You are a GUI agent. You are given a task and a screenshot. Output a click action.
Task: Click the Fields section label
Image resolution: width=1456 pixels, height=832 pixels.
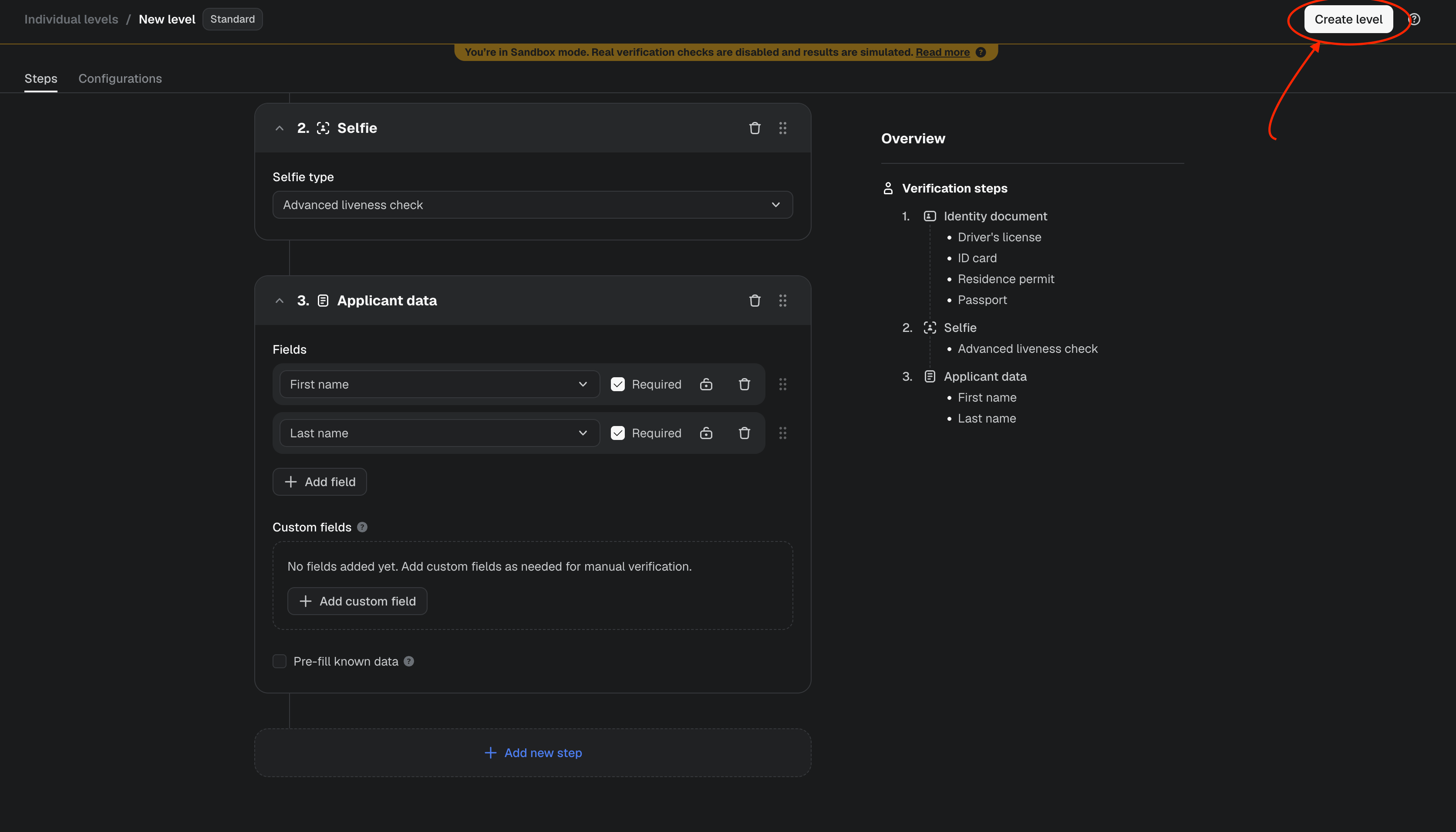pyautogui.click(x=290, y=349)
